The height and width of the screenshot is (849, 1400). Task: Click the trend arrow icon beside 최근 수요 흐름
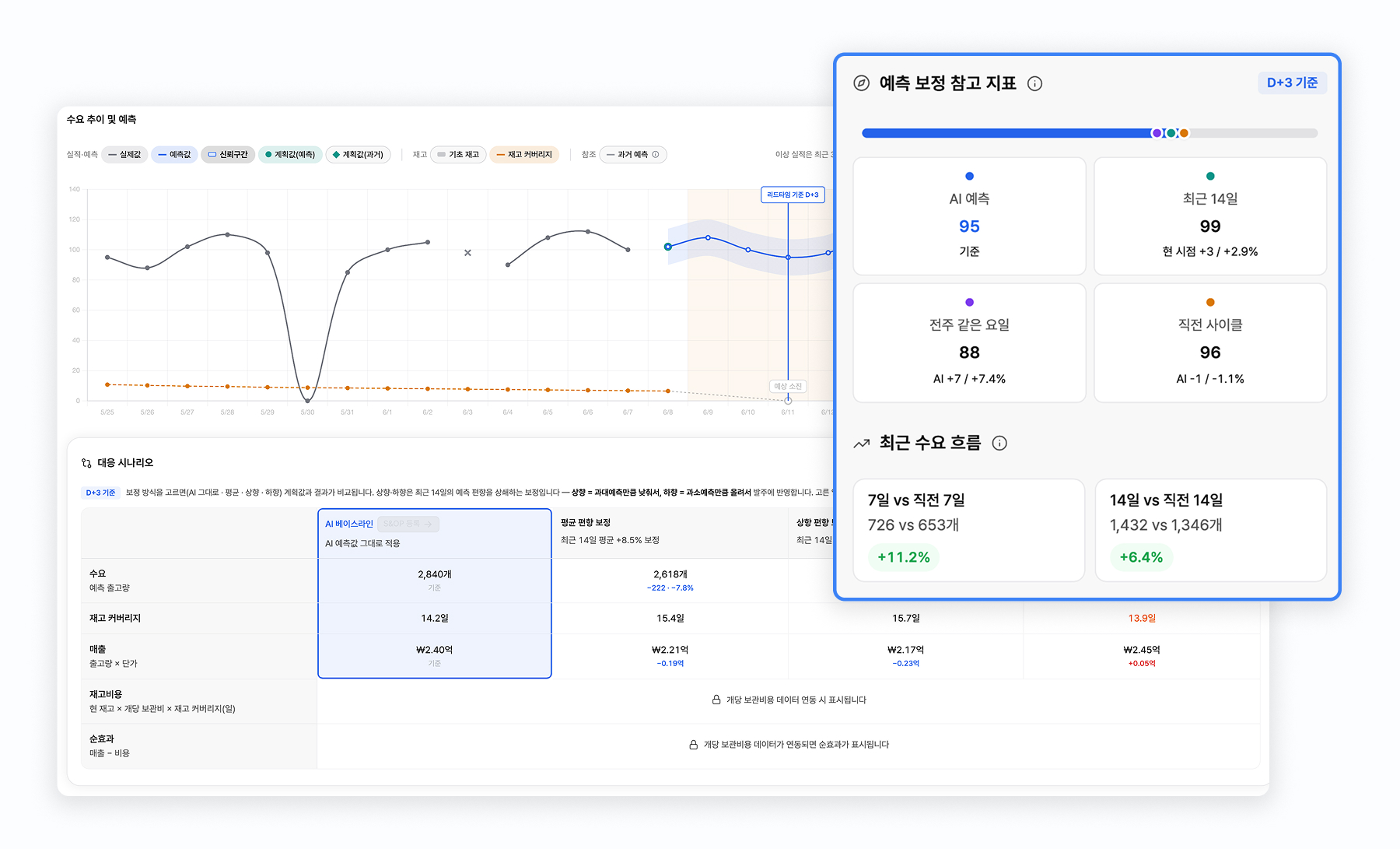[862, 444]
